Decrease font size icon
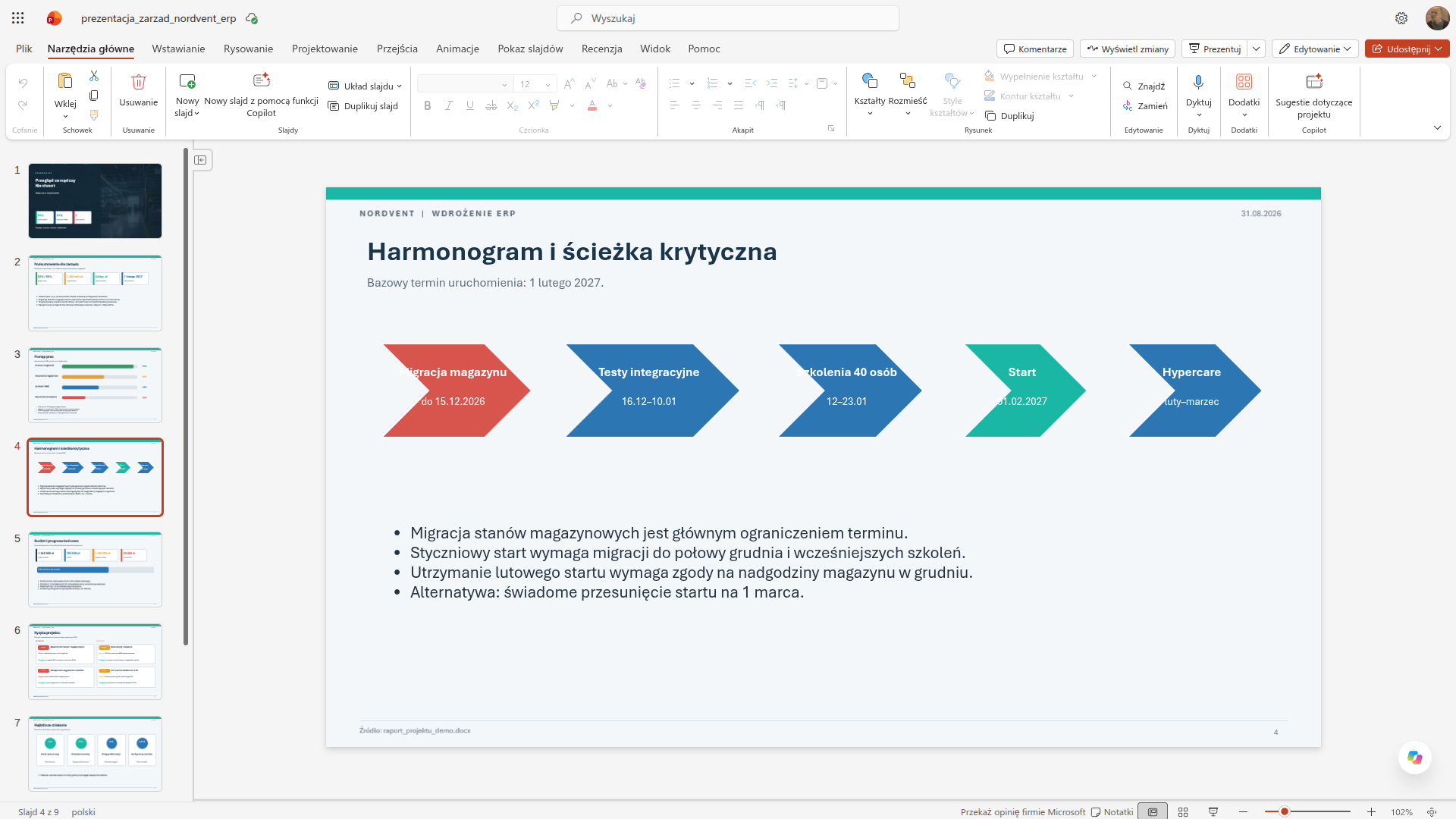The image size is (1456, 819). 590,83
